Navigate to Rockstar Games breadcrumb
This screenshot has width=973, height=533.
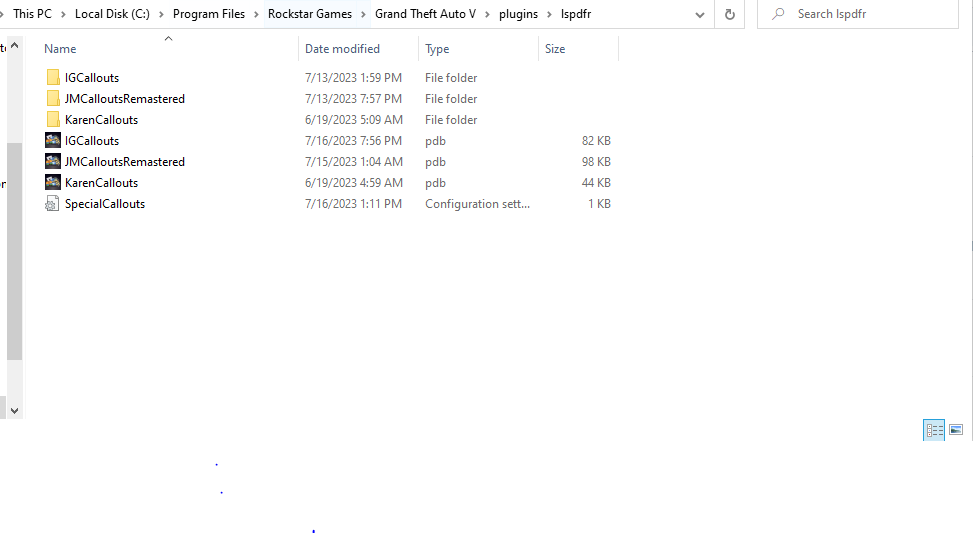[x=310, y=14]
